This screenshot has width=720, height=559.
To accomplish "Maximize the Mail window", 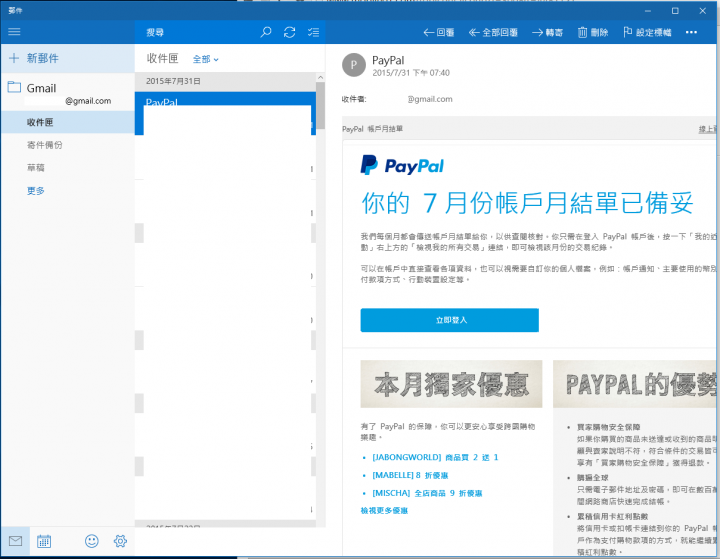I will coord(675,11).
